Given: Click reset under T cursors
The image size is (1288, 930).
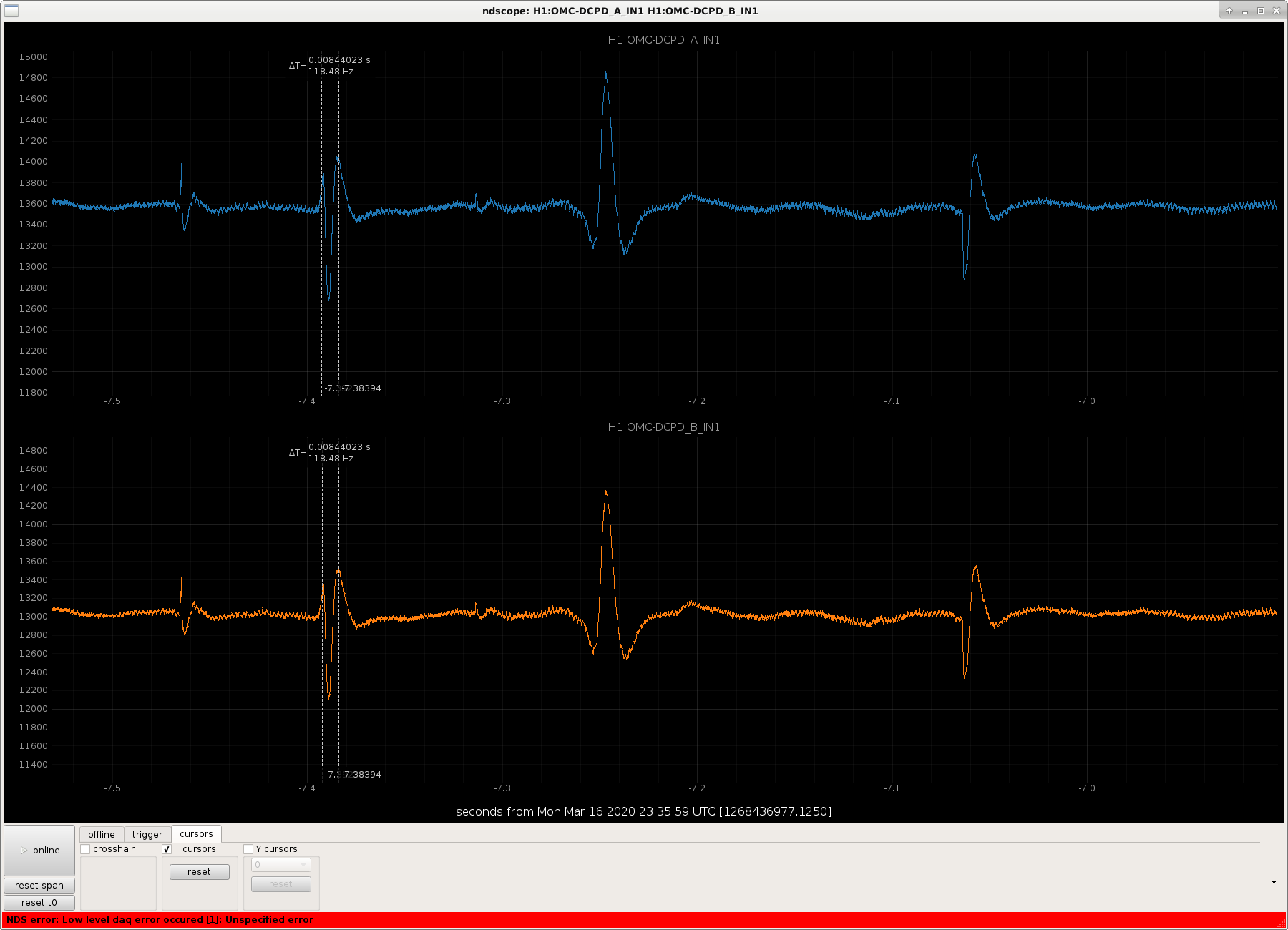Looking at the screenshot, I should (x=199, y=872).
